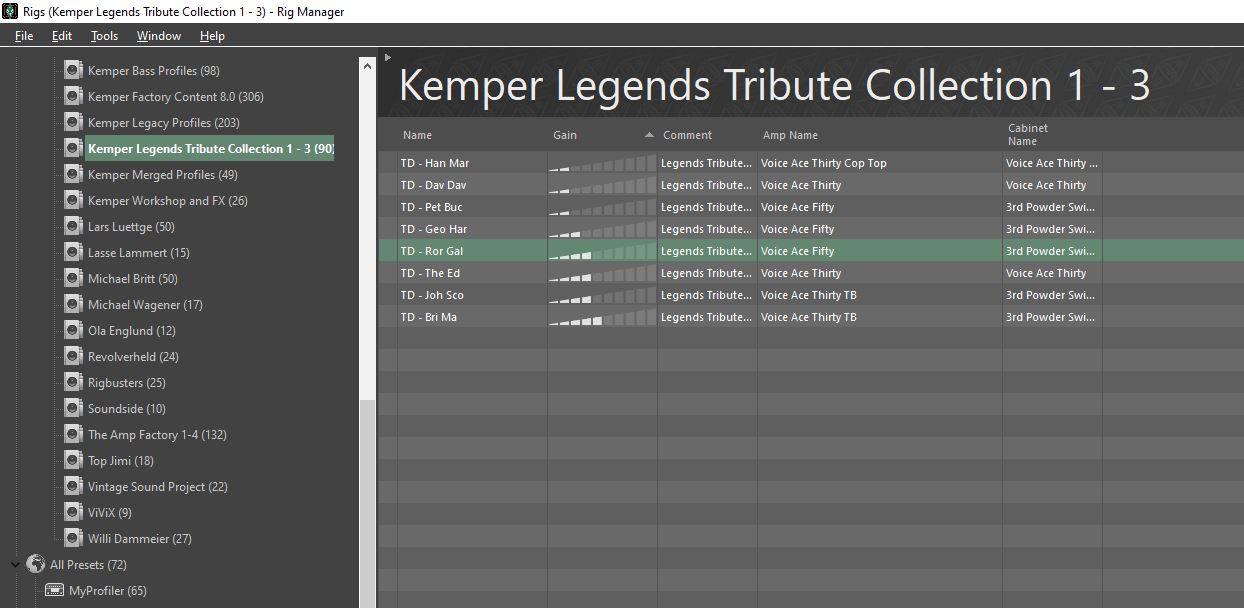The image size is (1244, 608).
Task: Click the Lasse Lammert pack icon
Action: pyautogui.click(x=72, y=253)
